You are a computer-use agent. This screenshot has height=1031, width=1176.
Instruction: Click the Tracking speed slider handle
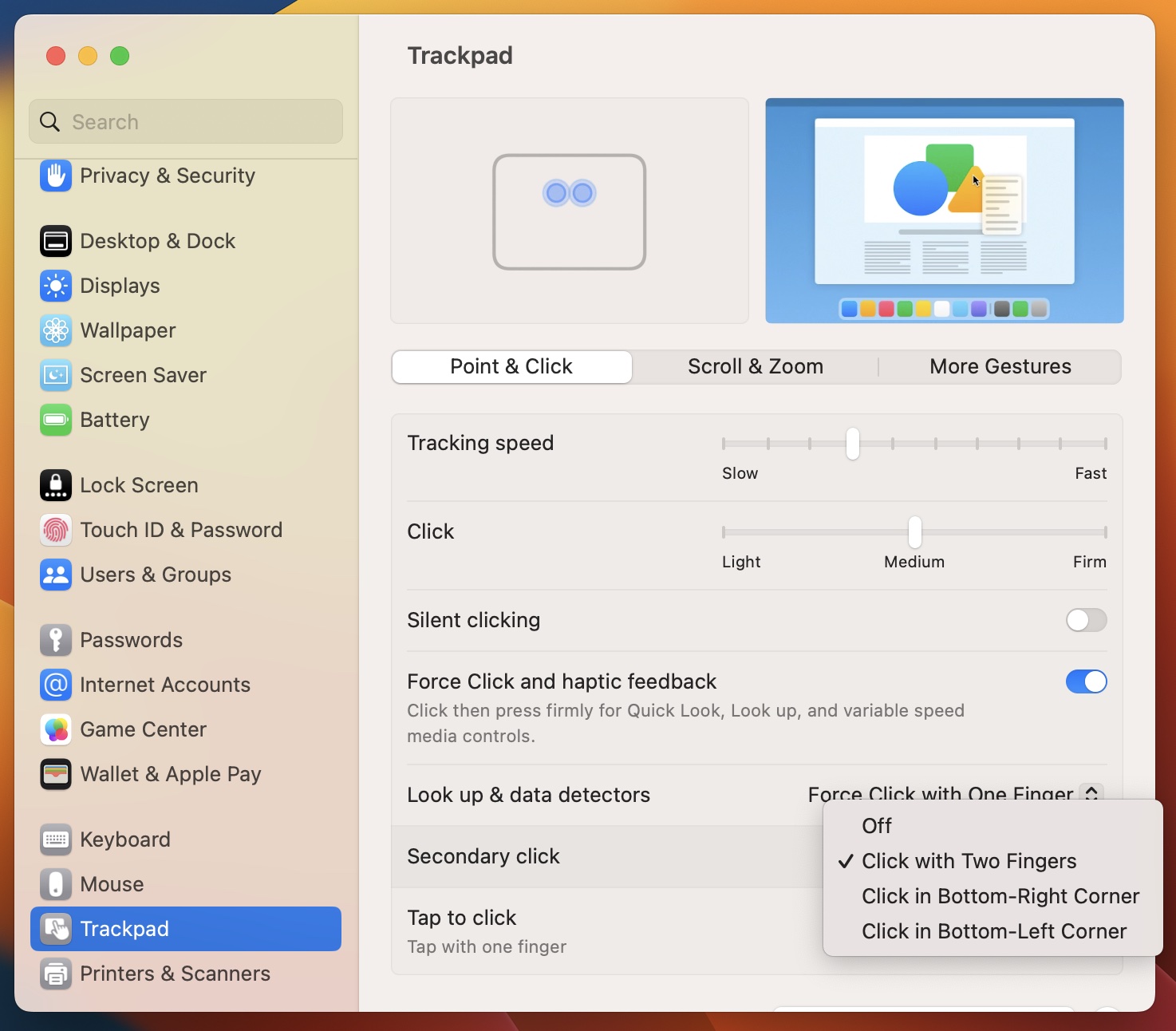point(853,444)
